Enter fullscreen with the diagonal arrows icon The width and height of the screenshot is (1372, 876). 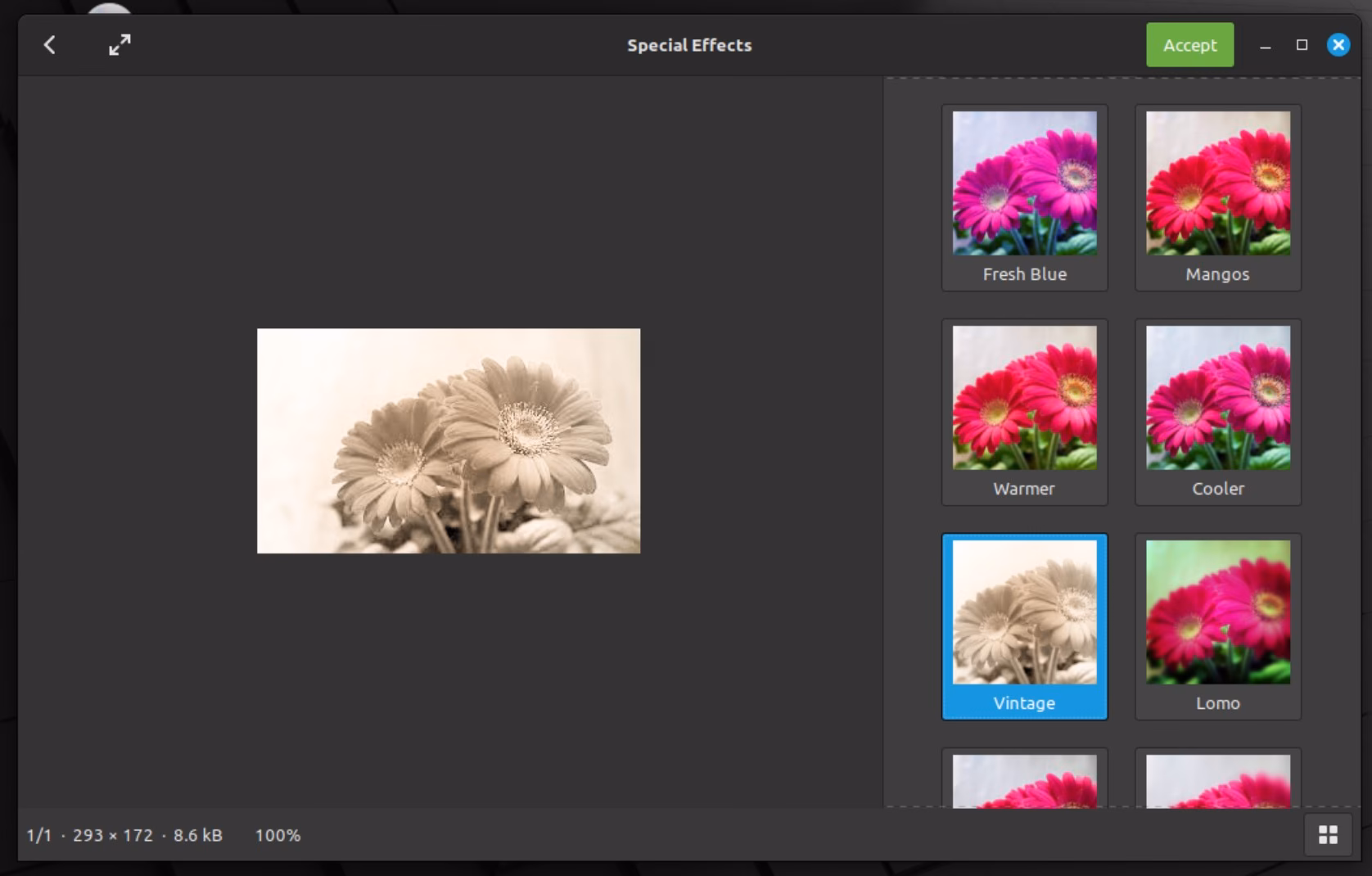coord(120,45)
